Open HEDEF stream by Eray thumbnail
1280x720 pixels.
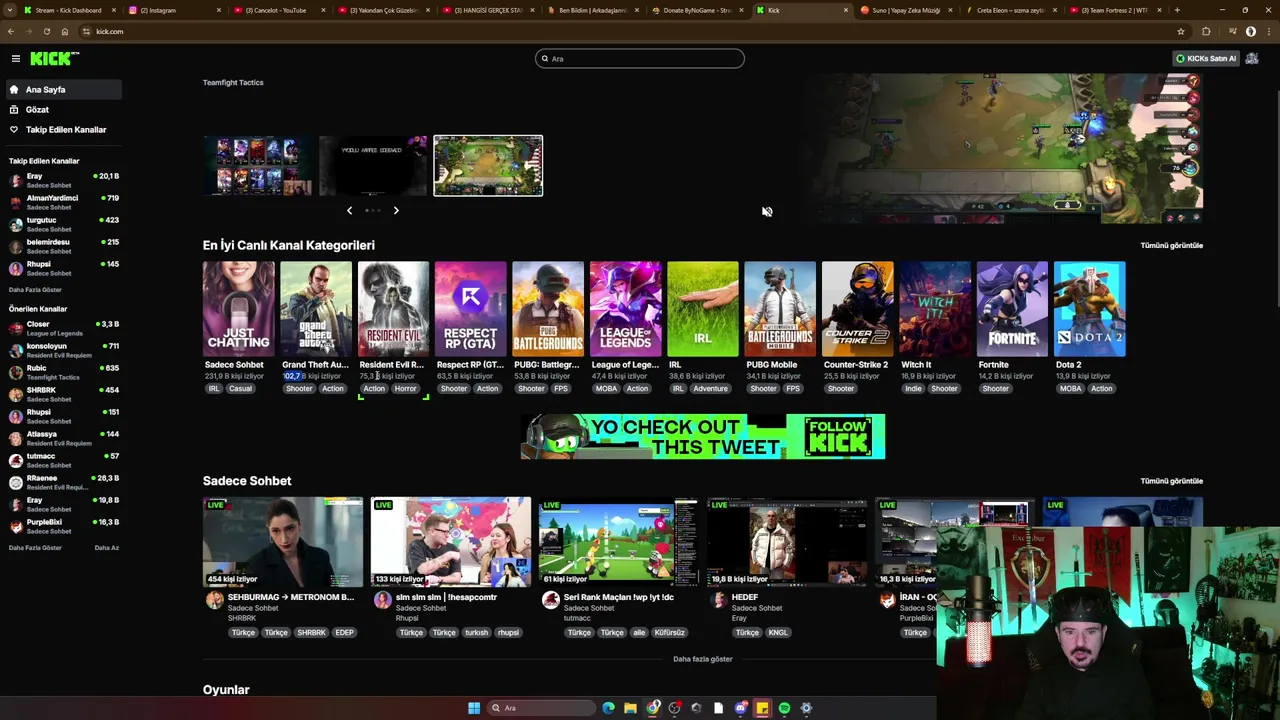point(787,542)
